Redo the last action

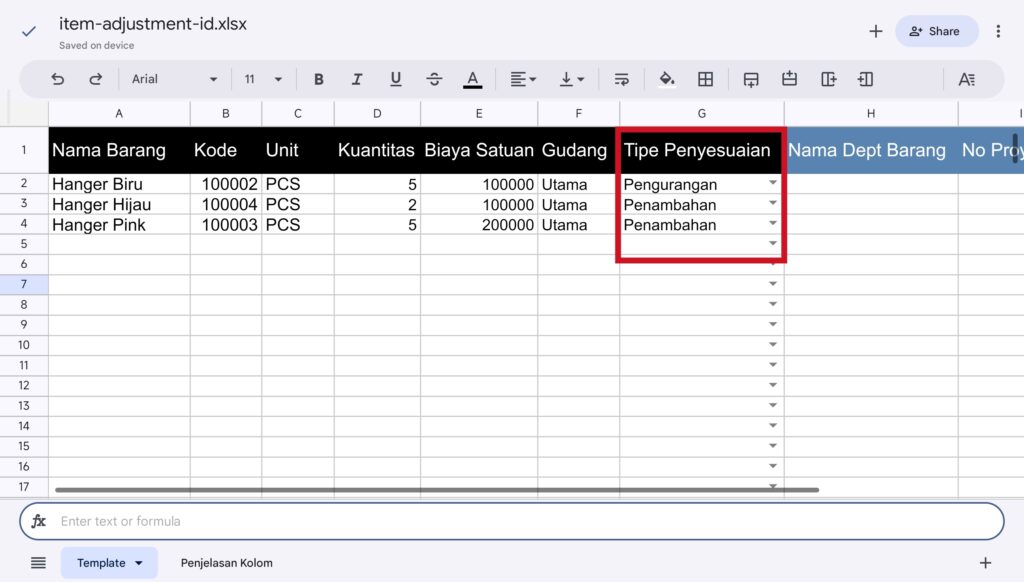(95, 79)
